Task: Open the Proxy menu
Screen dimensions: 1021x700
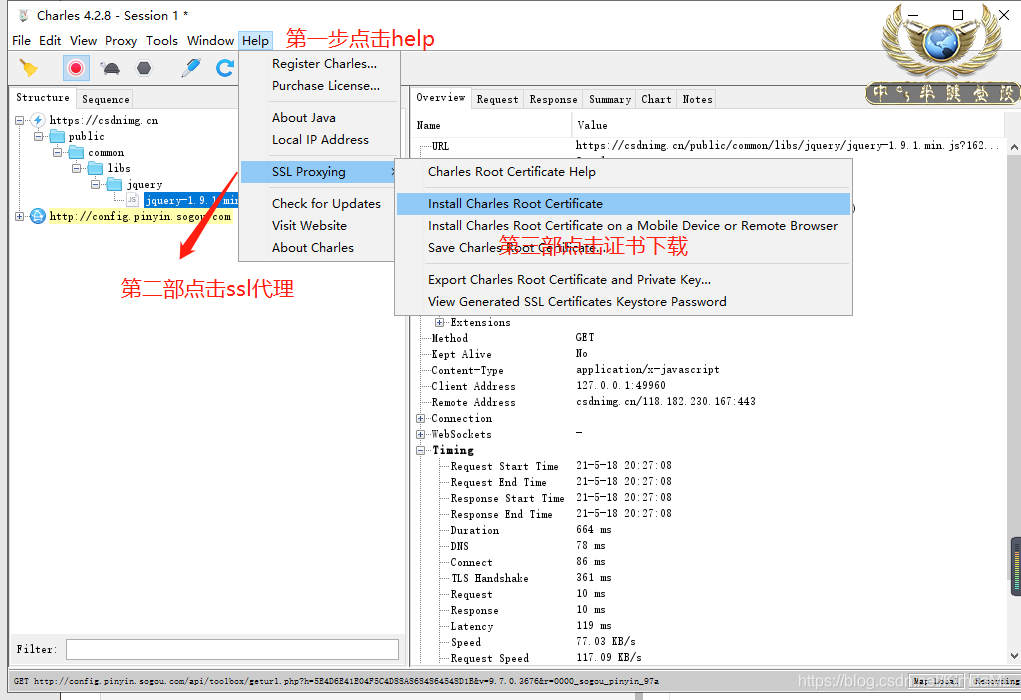Action: click(121, 40)
